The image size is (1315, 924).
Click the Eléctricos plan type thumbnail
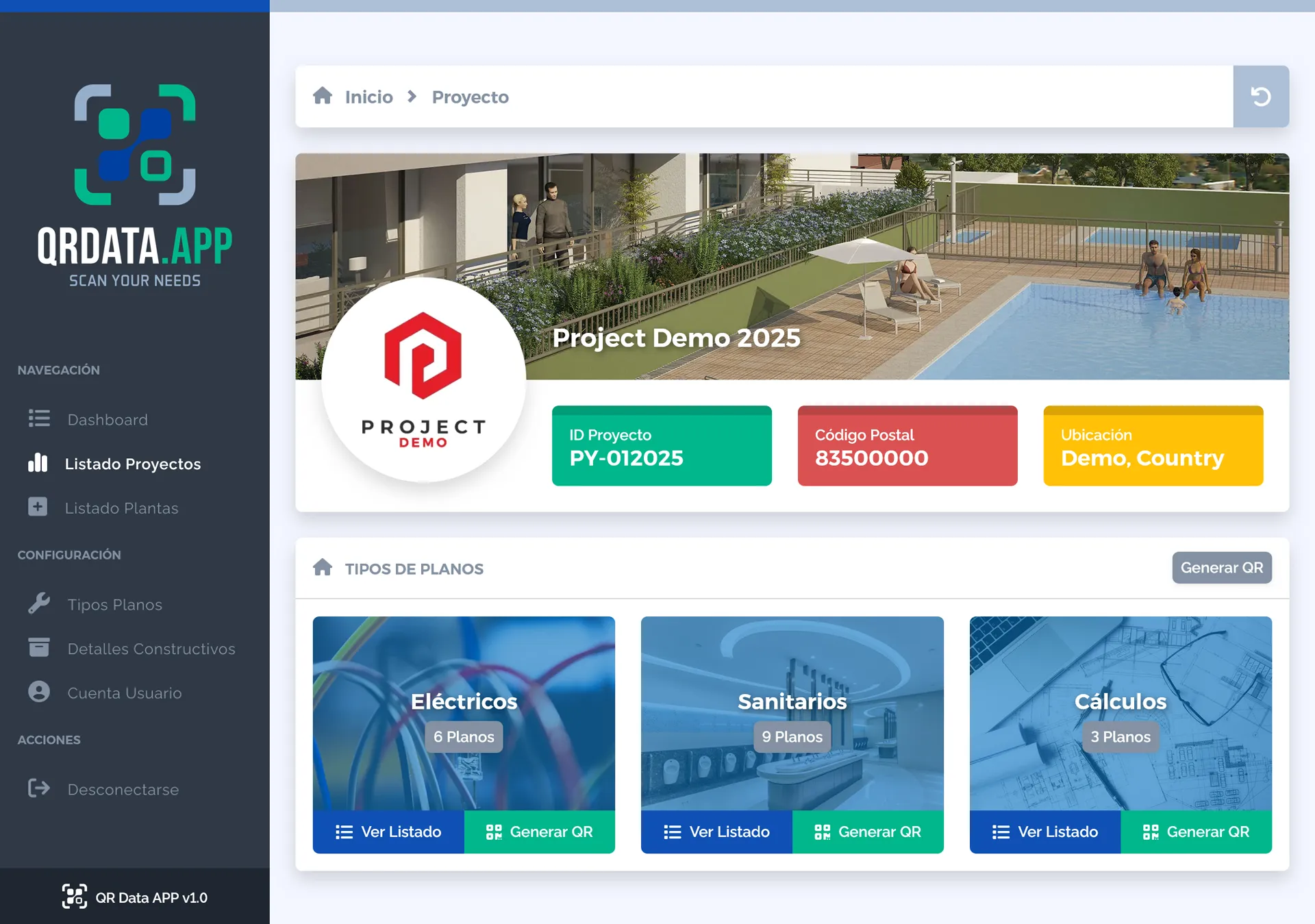464,712
